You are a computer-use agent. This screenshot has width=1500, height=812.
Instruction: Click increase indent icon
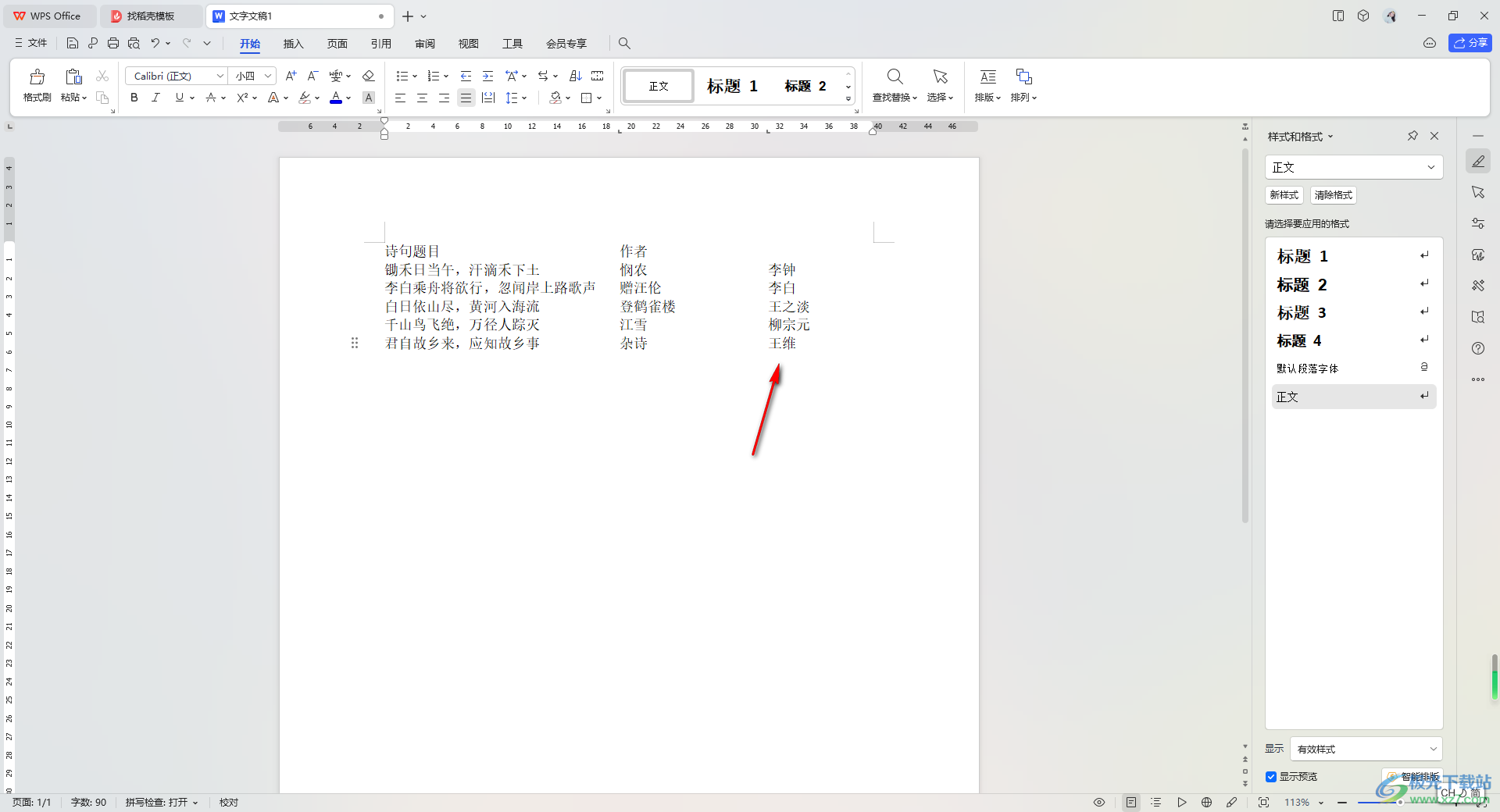coord(487,76)
